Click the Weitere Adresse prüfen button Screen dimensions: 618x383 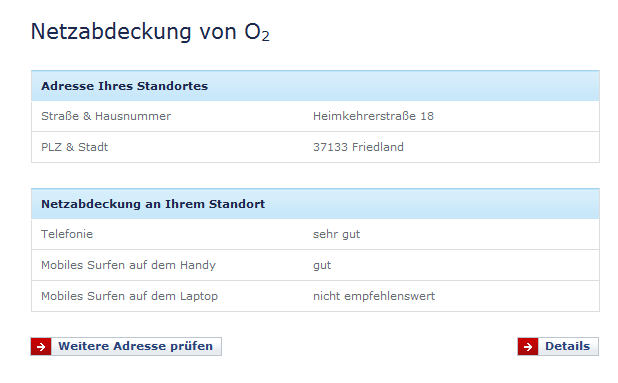(126, 346)
